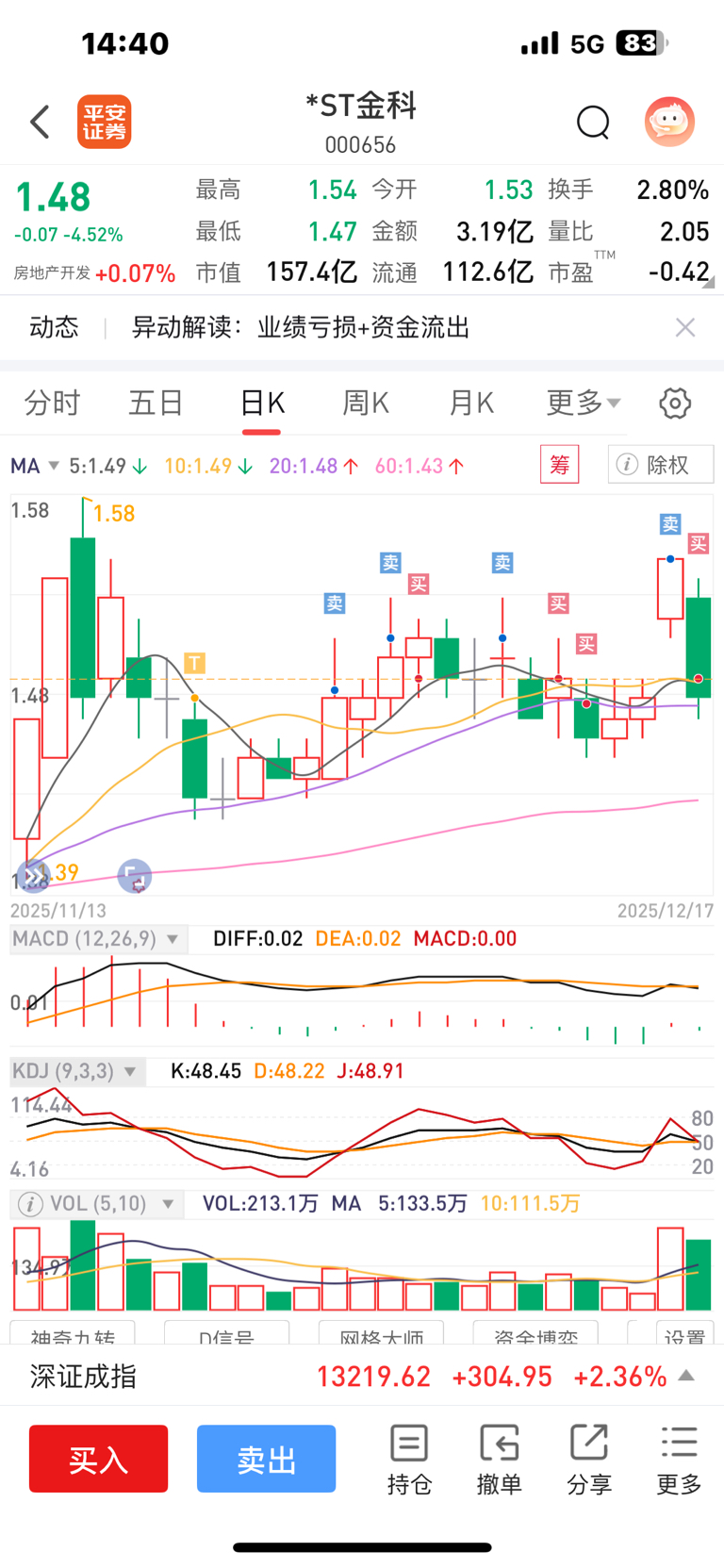Tap the purple F event icon
The image size is (724, 1568).
click(x=135, y=877)
